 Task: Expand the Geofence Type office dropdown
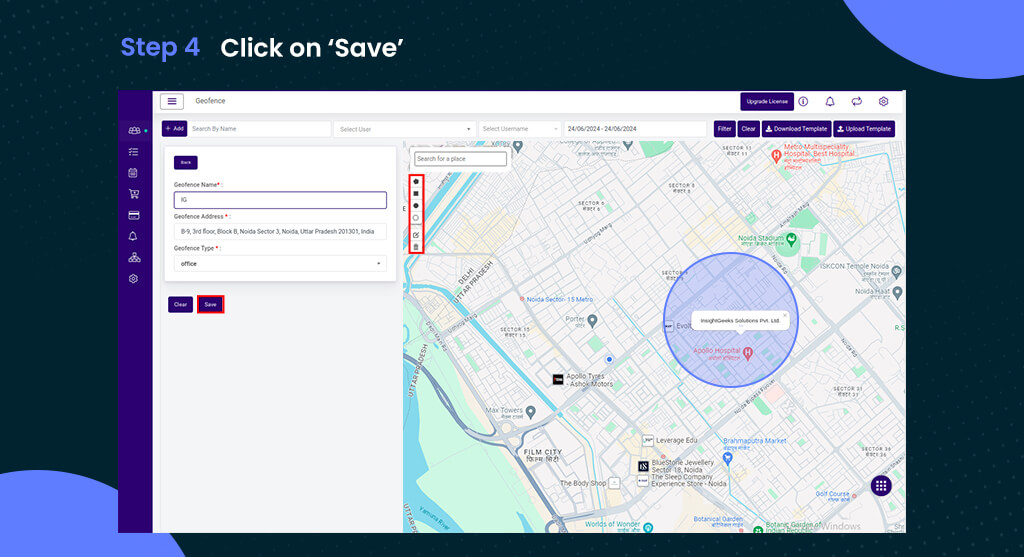coord(280,264)
